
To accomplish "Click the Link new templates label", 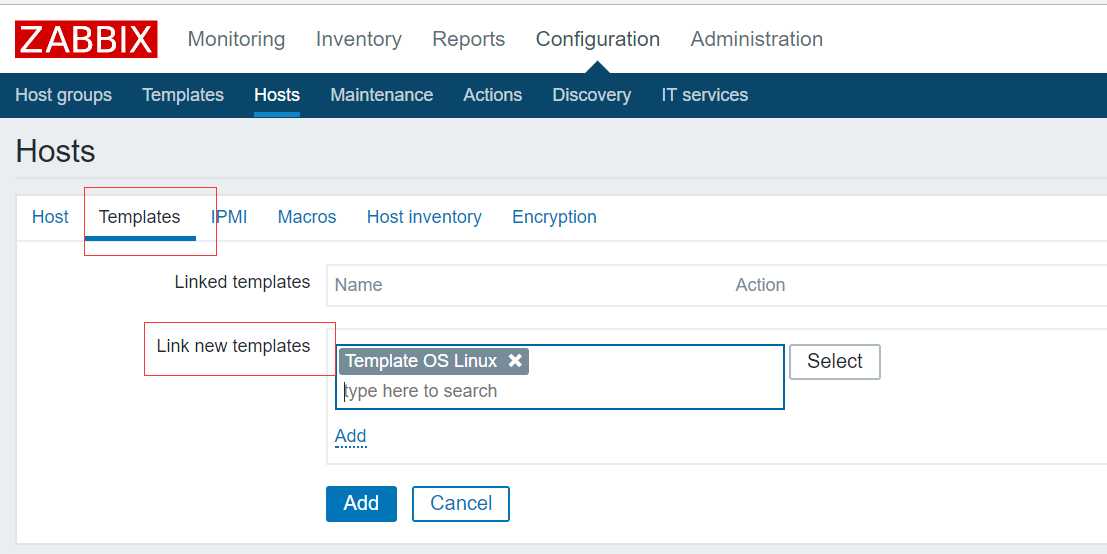I will [x=234, y=346].
